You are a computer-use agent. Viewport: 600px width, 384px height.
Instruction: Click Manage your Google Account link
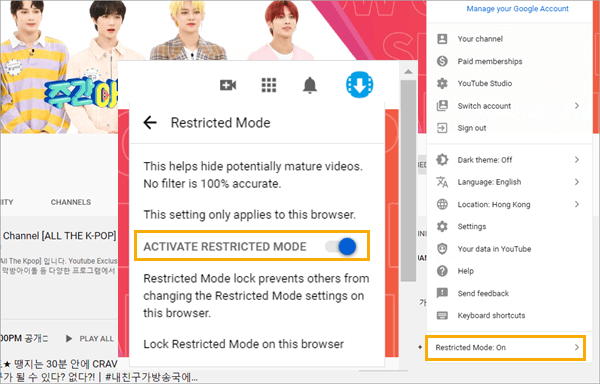coord(517,8)
